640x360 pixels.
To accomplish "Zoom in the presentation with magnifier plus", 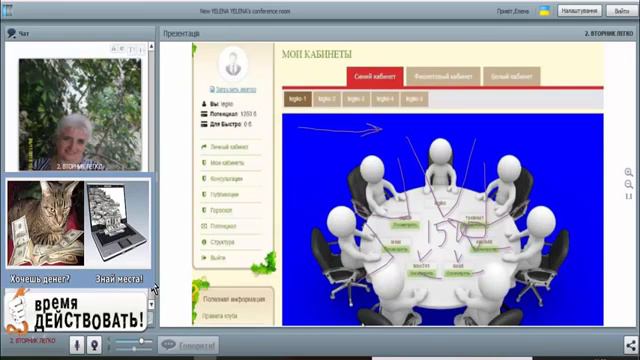I will click(629, 172).
